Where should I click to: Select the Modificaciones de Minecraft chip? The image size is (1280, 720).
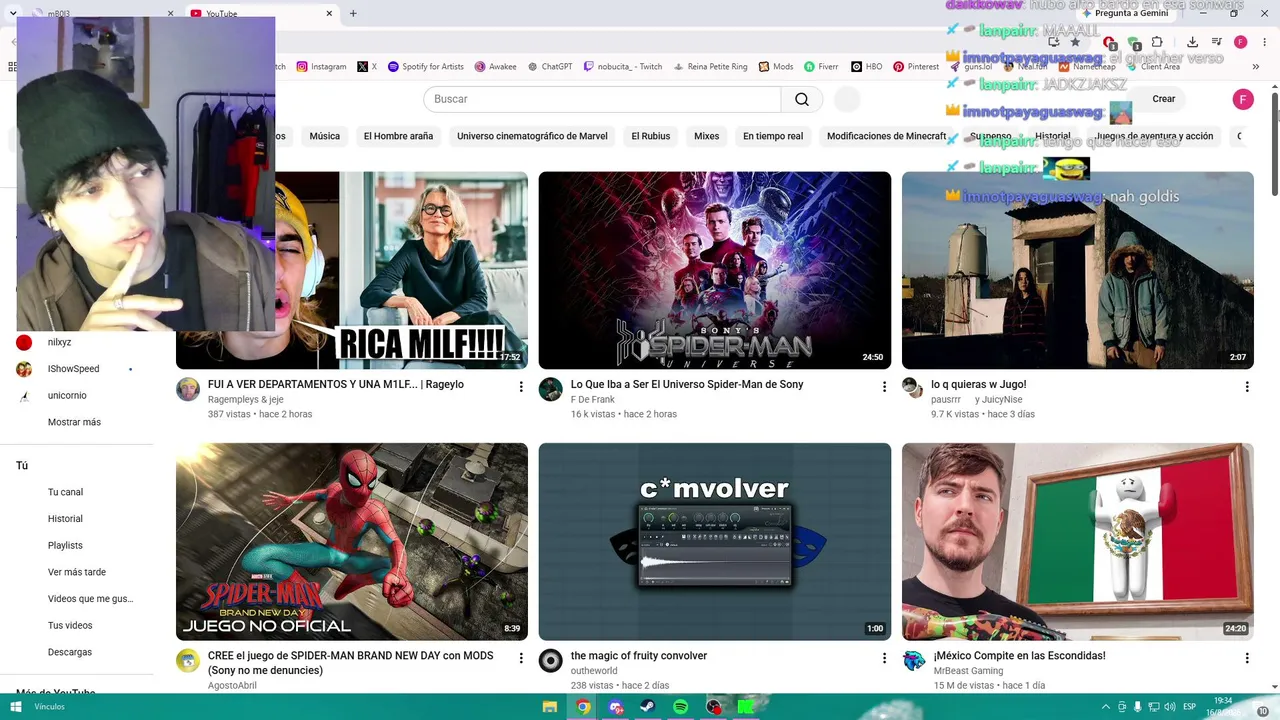pyautogui.click(x=886, y=136)
